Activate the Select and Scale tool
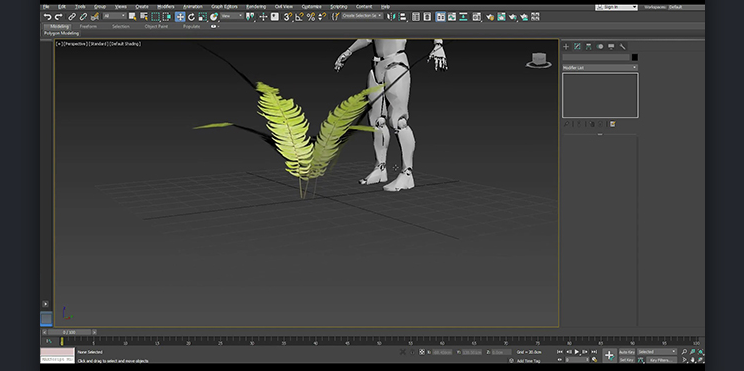This screenshot has width=744, height=371. 203,17
